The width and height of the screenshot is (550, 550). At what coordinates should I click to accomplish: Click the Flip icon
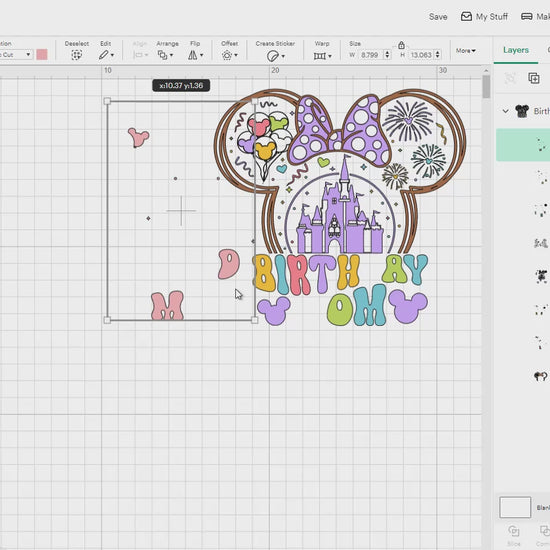[x=193, y=55]
